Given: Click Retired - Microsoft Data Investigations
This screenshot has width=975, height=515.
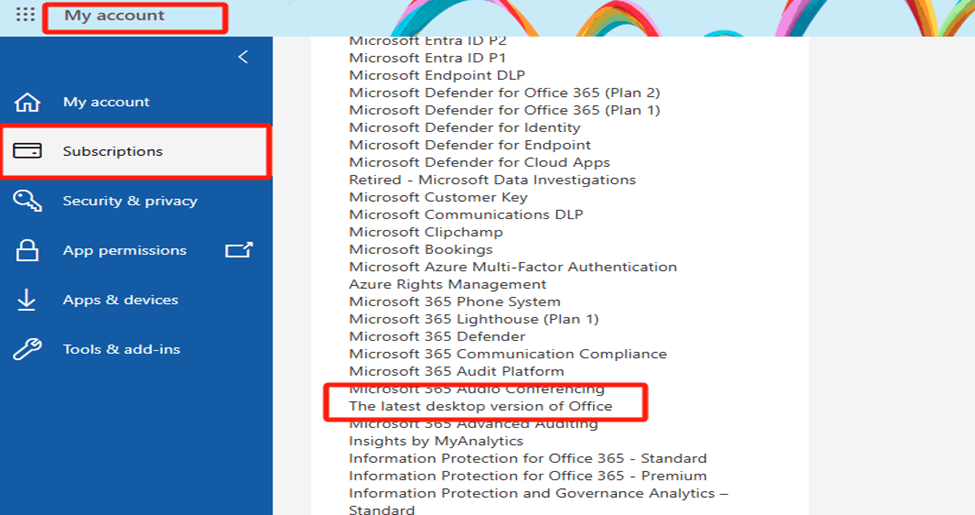Looking at the screenshot, I should pyautogui.click(x=492, y=180).
